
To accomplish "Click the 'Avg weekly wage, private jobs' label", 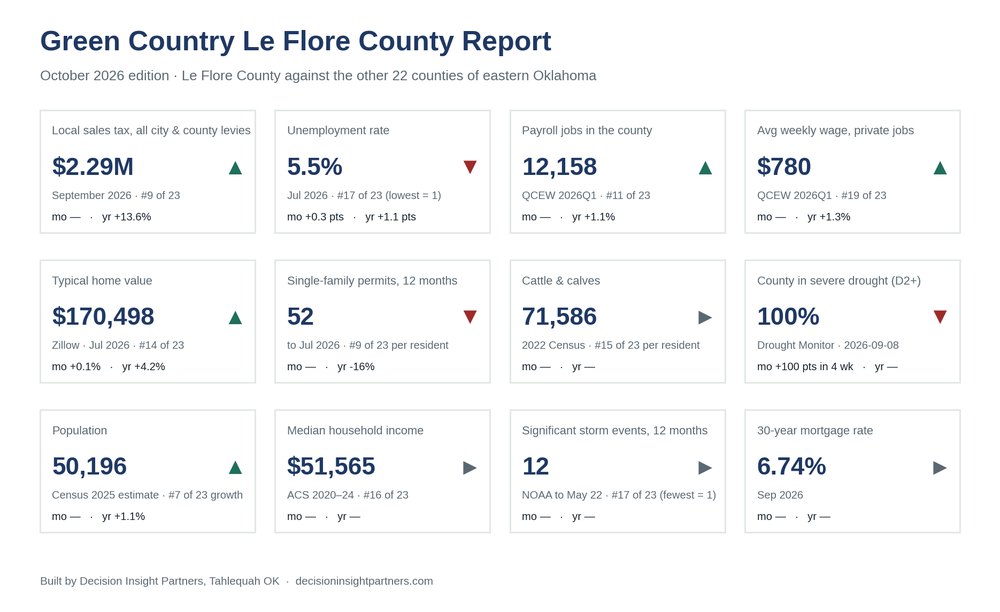I will tap(835, 131).
